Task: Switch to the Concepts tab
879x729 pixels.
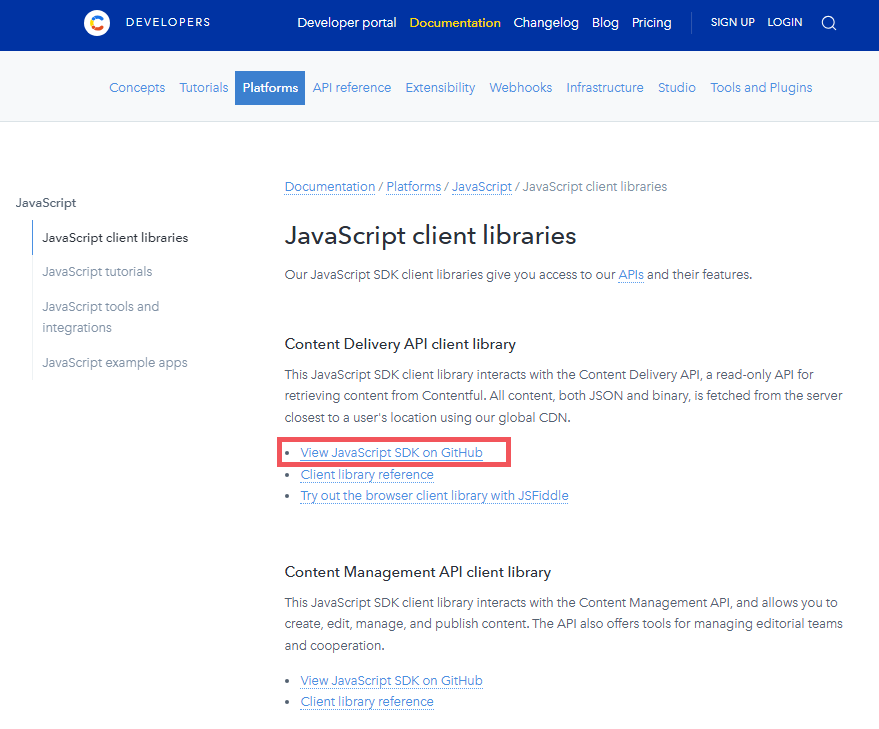Action: [x=137, y=87]
